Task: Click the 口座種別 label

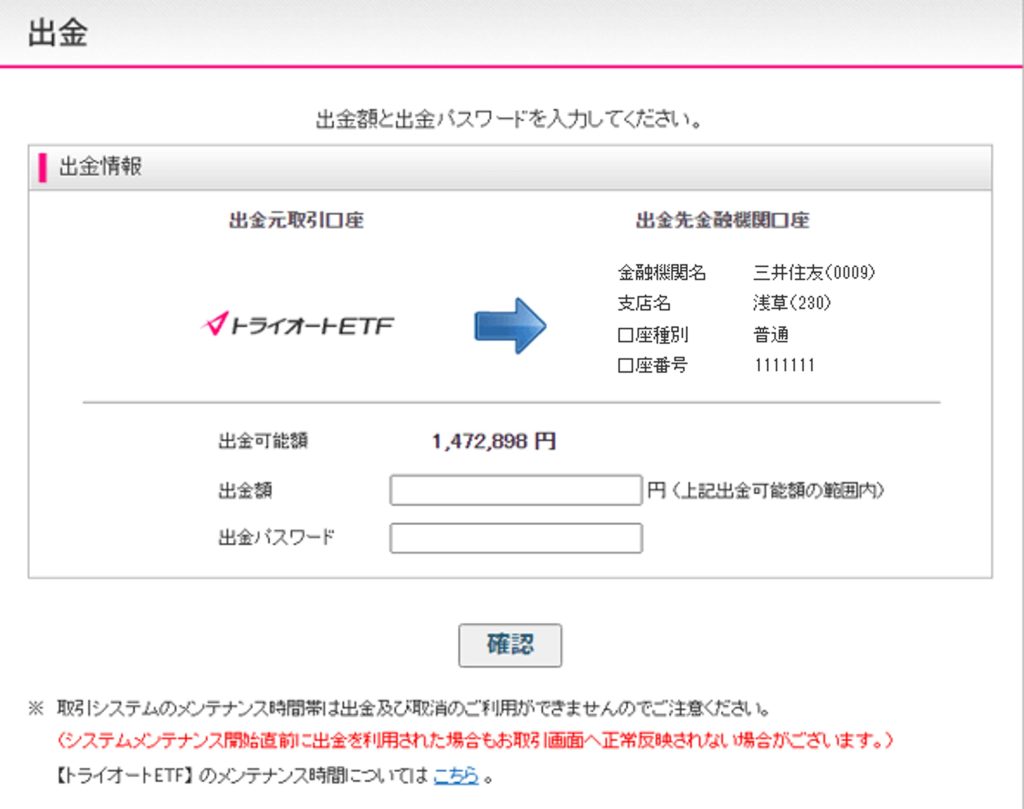Action: point(652,335)
